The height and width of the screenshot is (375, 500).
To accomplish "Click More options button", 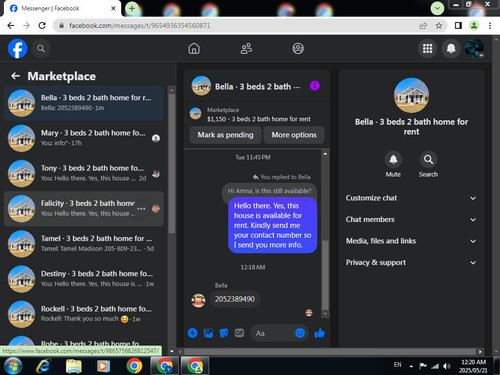I will 294,135.
